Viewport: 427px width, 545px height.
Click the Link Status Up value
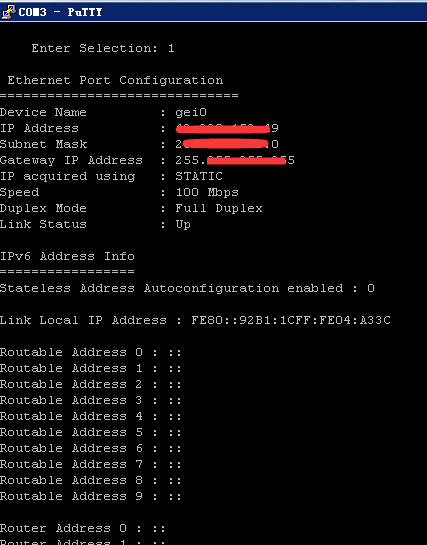[183, 225]
